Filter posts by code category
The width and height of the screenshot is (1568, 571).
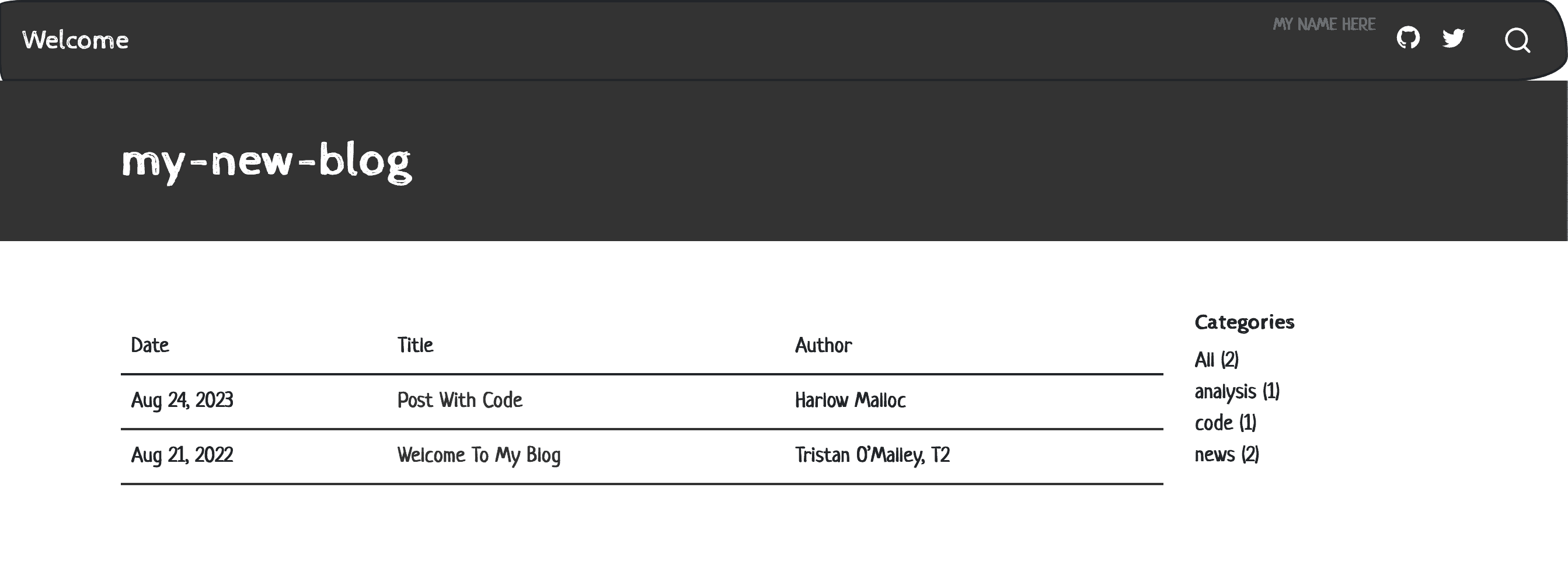[1225, 423]
